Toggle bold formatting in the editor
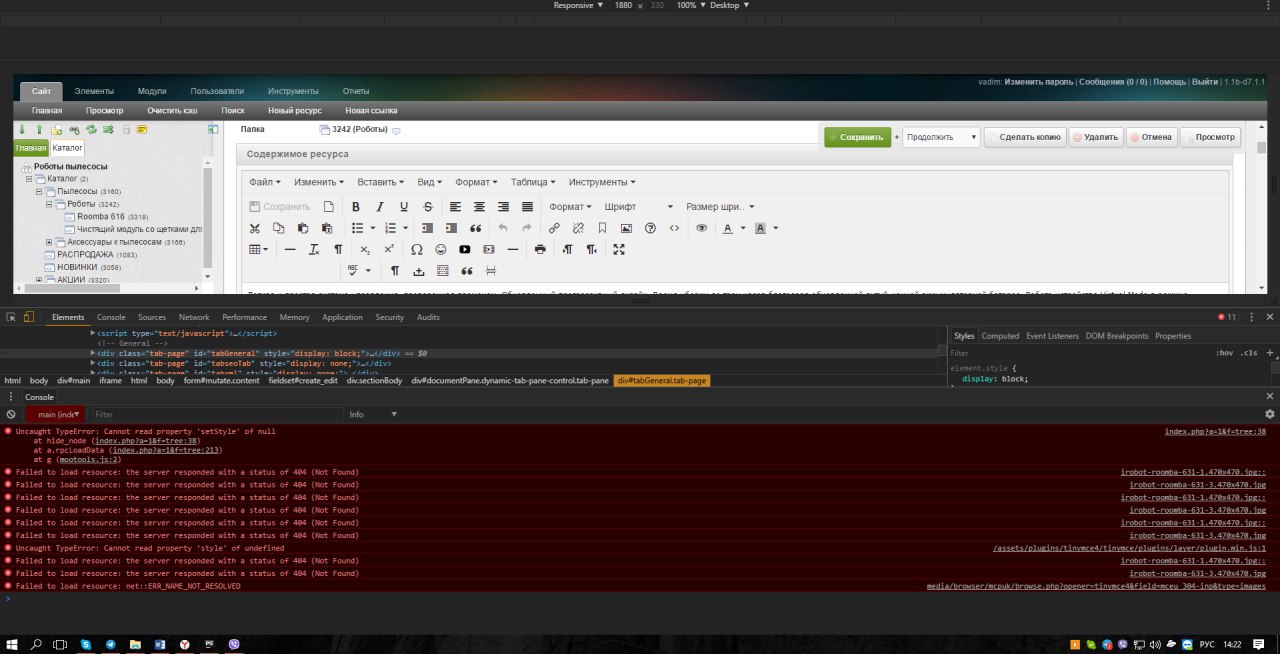 tap(355, 207)
